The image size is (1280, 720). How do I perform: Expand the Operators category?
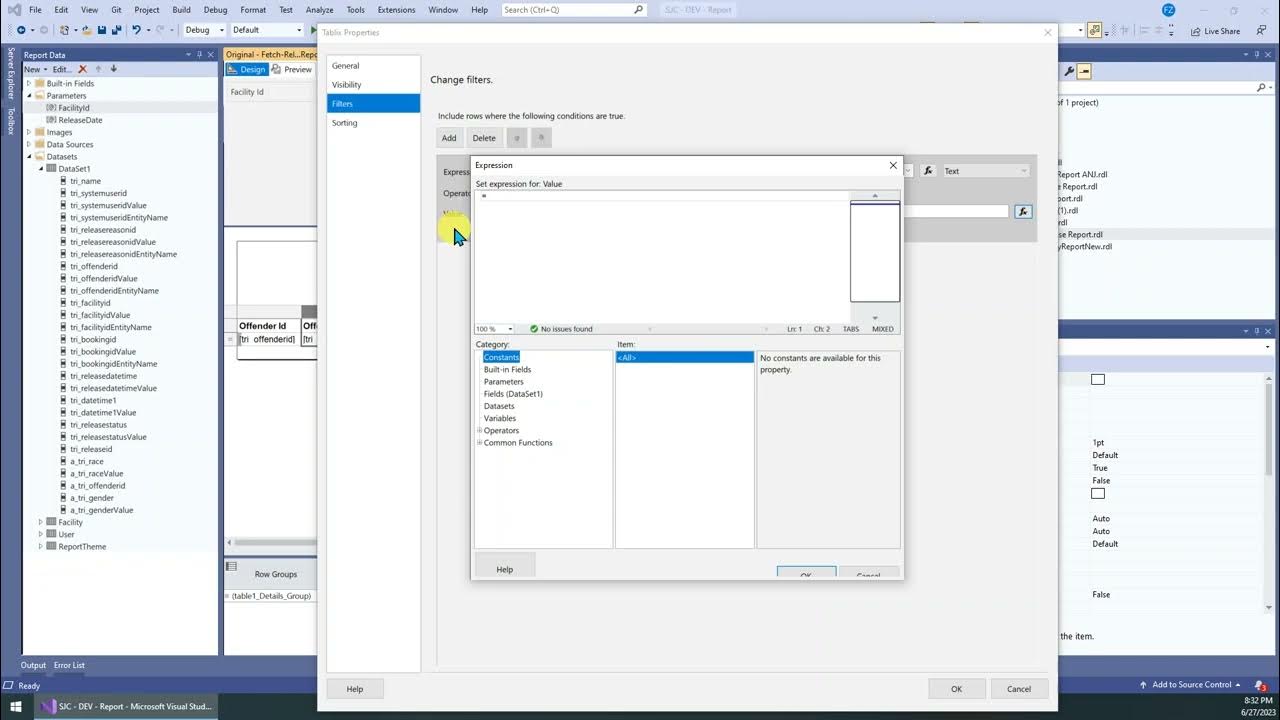pyautogui.click(x=480, y=430)
